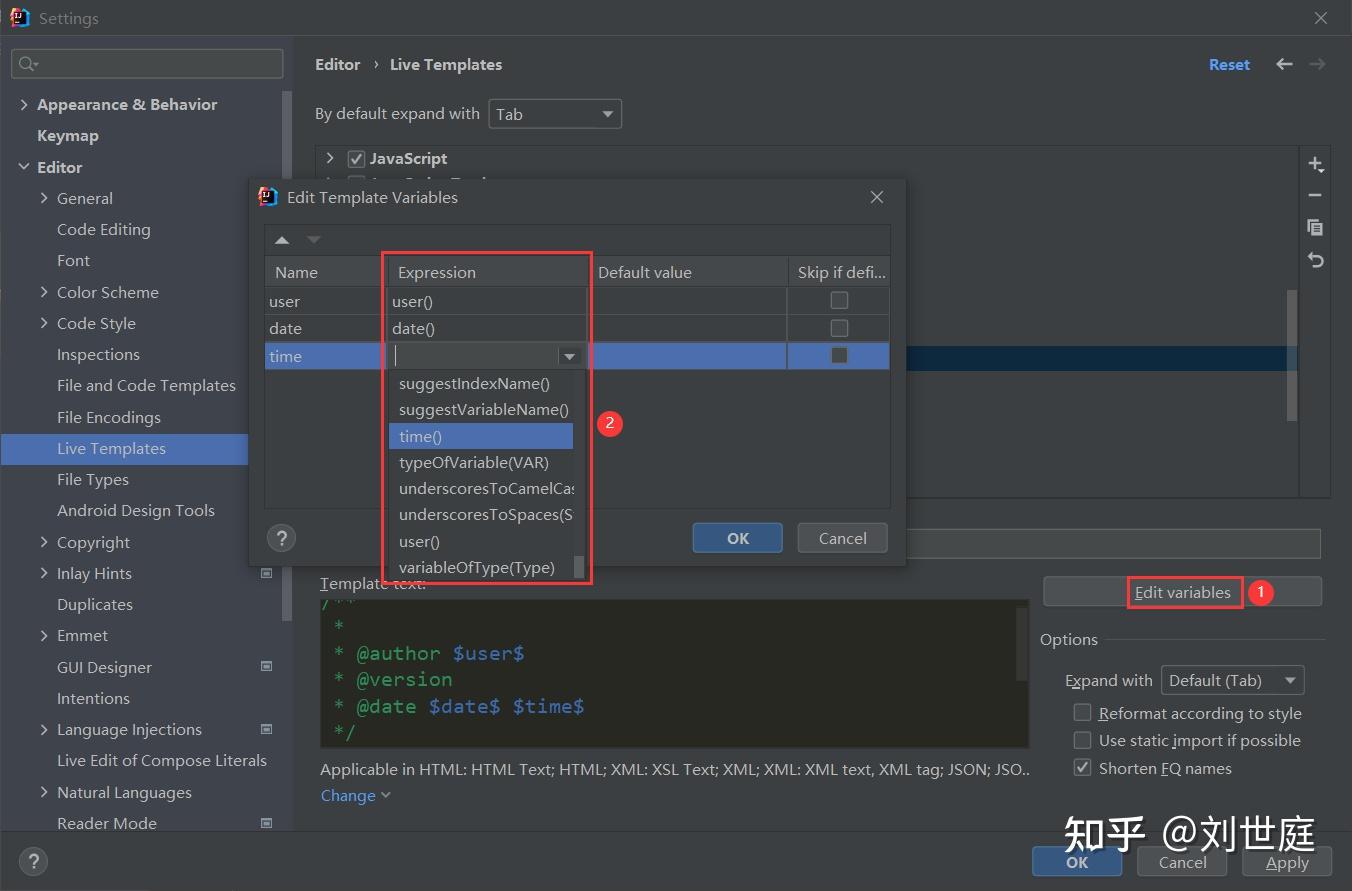Click into the template text editor

click(x=674, y=673)
